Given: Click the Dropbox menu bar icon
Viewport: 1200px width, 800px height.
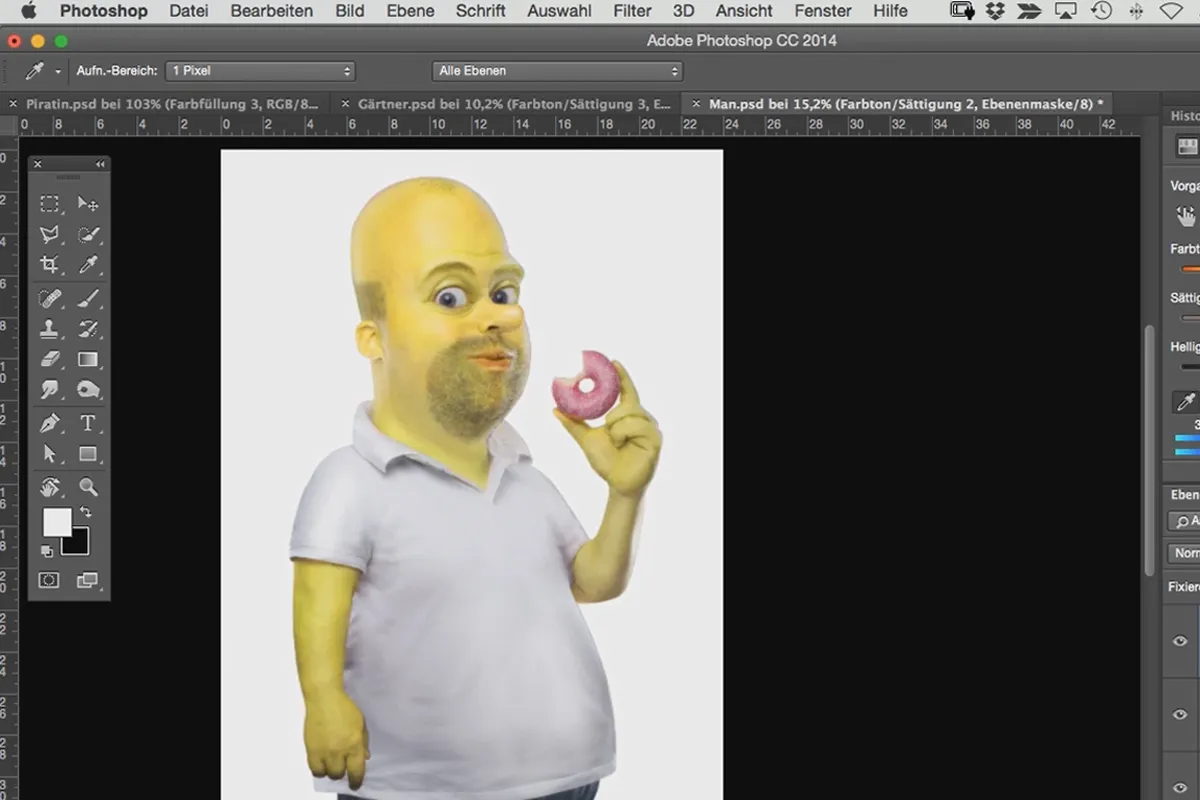Looking at the screenshot, I should pyautogui.click(x=996, y=11).
